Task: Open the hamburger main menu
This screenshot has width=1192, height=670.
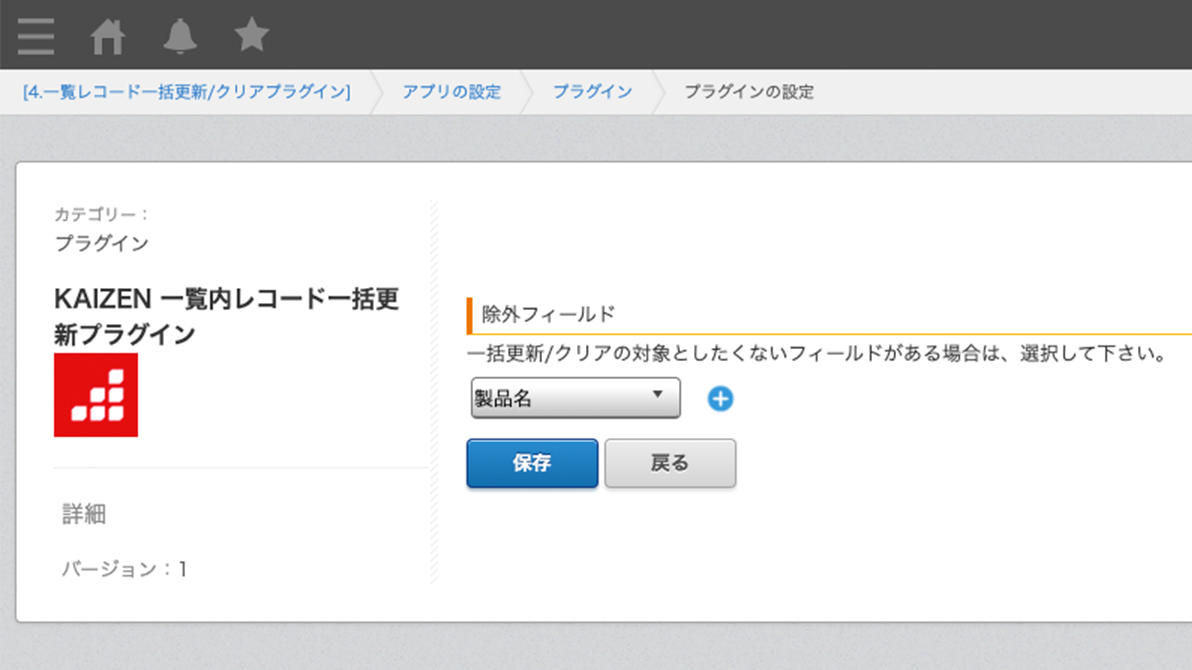Action: 36,36
